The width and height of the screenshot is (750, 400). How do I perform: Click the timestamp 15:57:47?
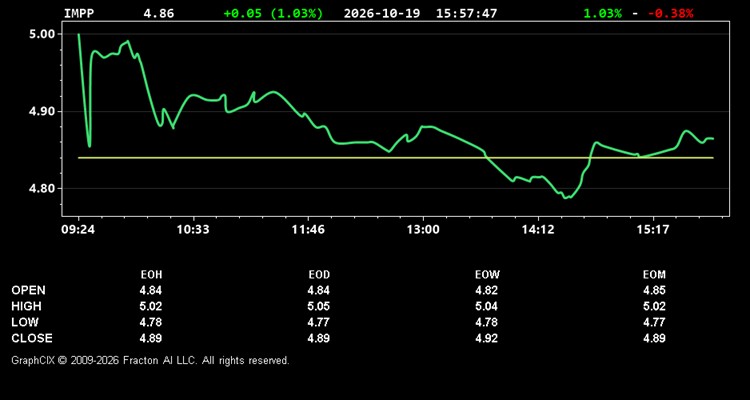tap(466, 13)
